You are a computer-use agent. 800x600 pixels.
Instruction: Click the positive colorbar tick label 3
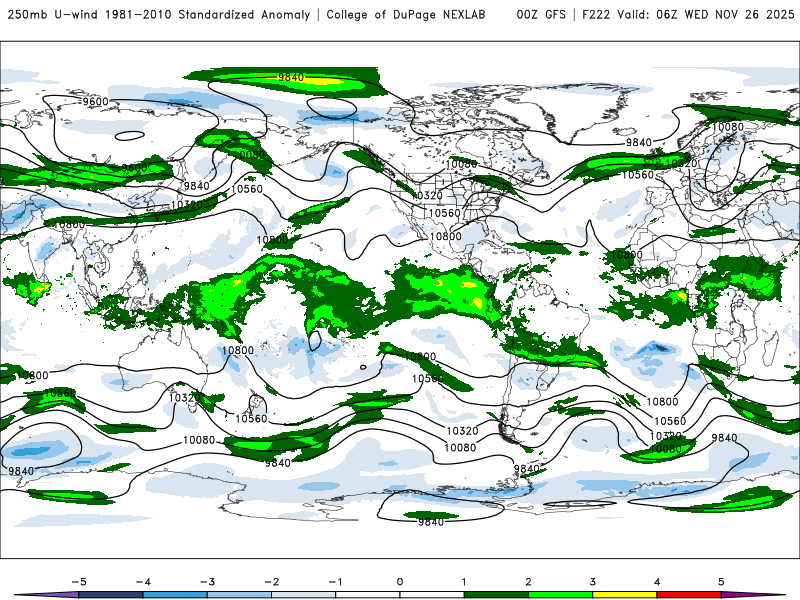[592, 582]
